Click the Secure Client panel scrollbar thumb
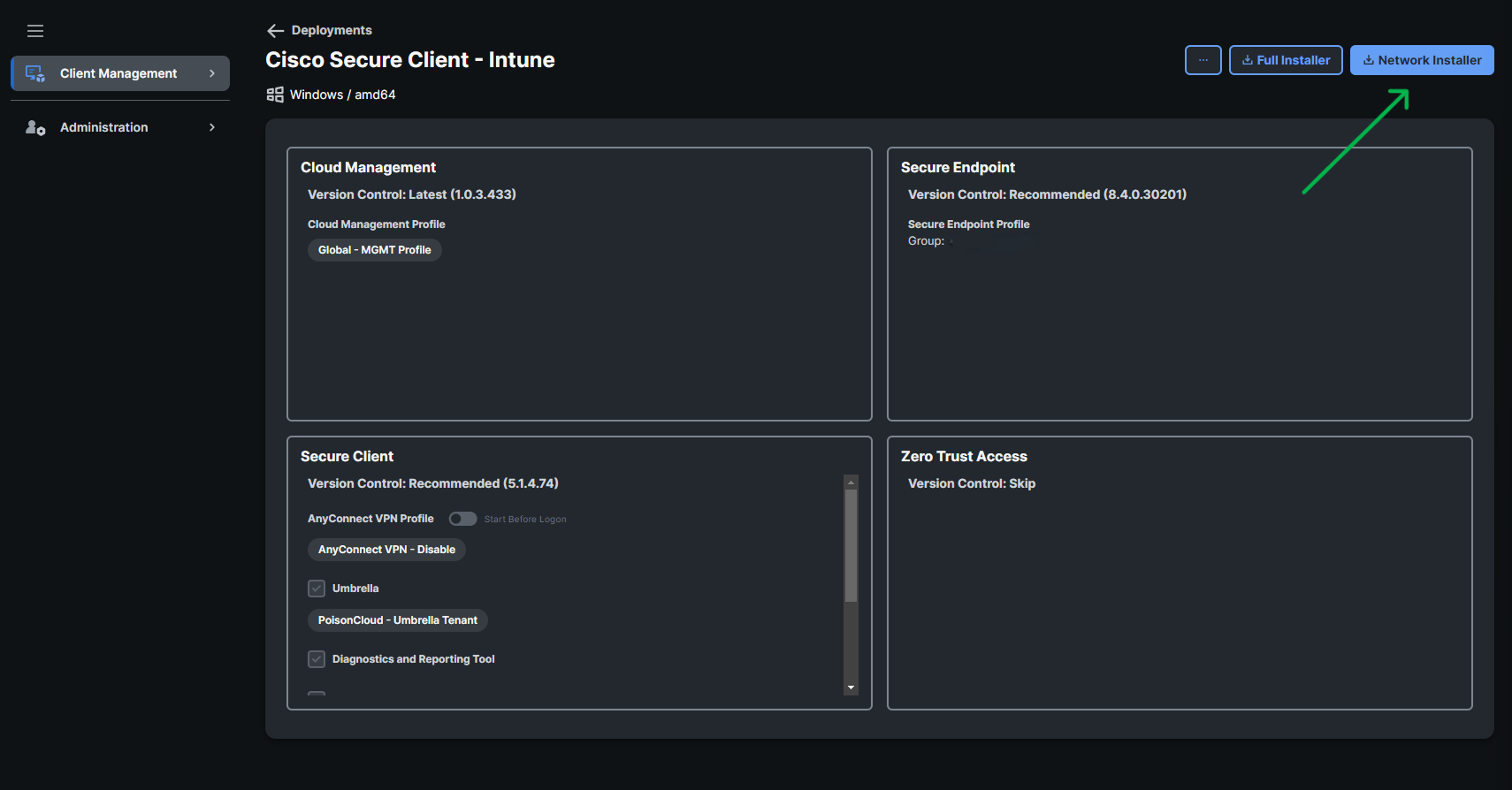 pyautogui.click(x=851, y=545)
